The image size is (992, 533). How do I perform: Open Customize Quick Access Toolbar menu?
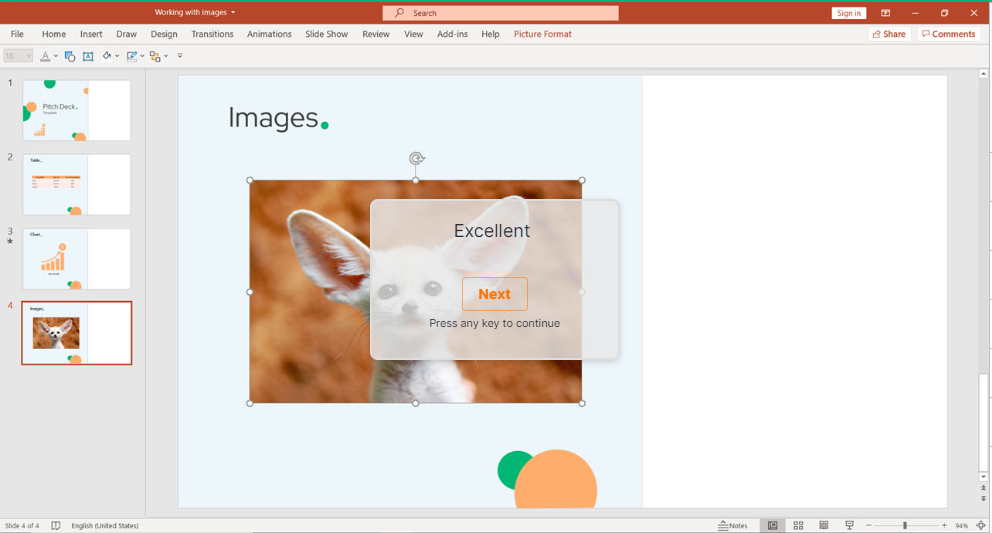(x=180, y=56)
